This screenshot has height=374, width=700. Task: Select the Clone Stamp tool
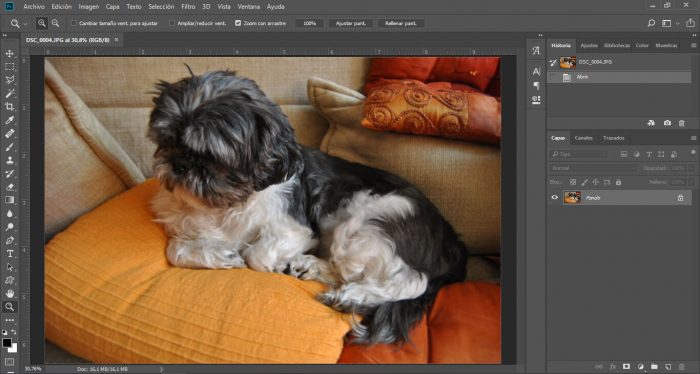[x=9, y=160]
